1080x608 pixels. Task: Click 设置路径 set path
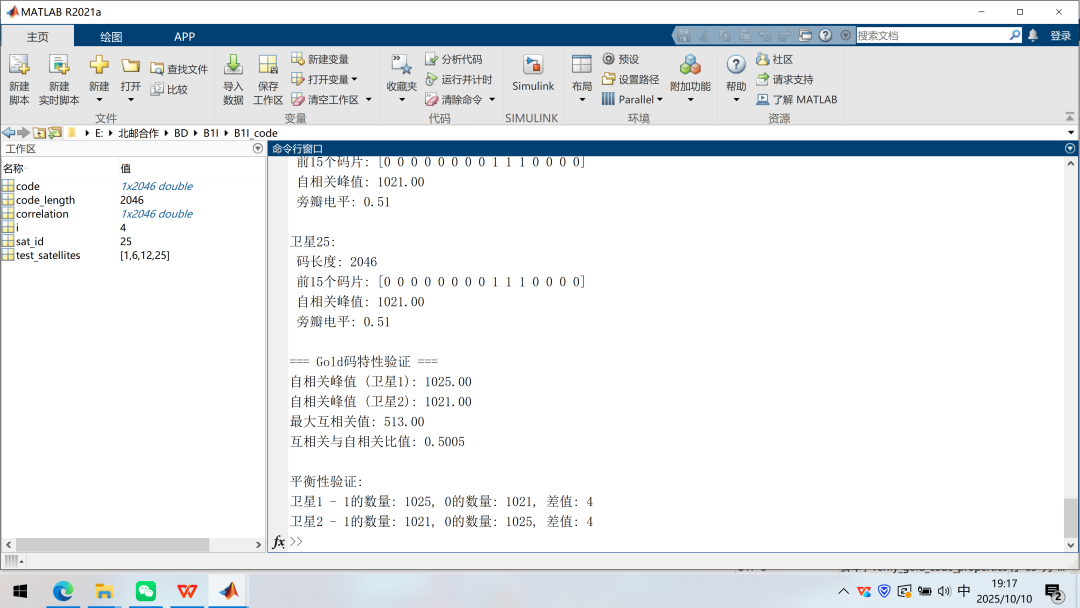pyautogui.click(x=631, y=79)
